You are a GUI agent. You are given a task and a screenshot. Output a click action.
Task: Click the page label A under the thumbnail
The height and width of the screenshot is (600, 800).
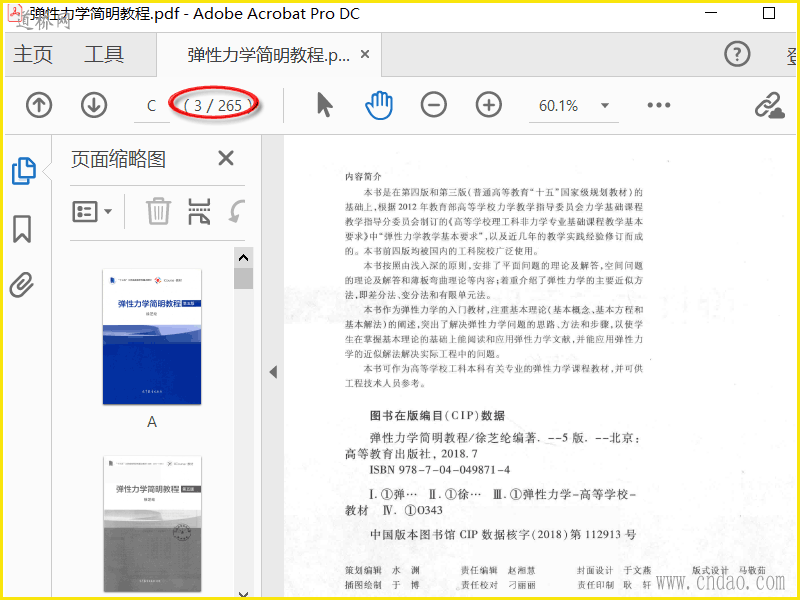(x=152, y=422)
